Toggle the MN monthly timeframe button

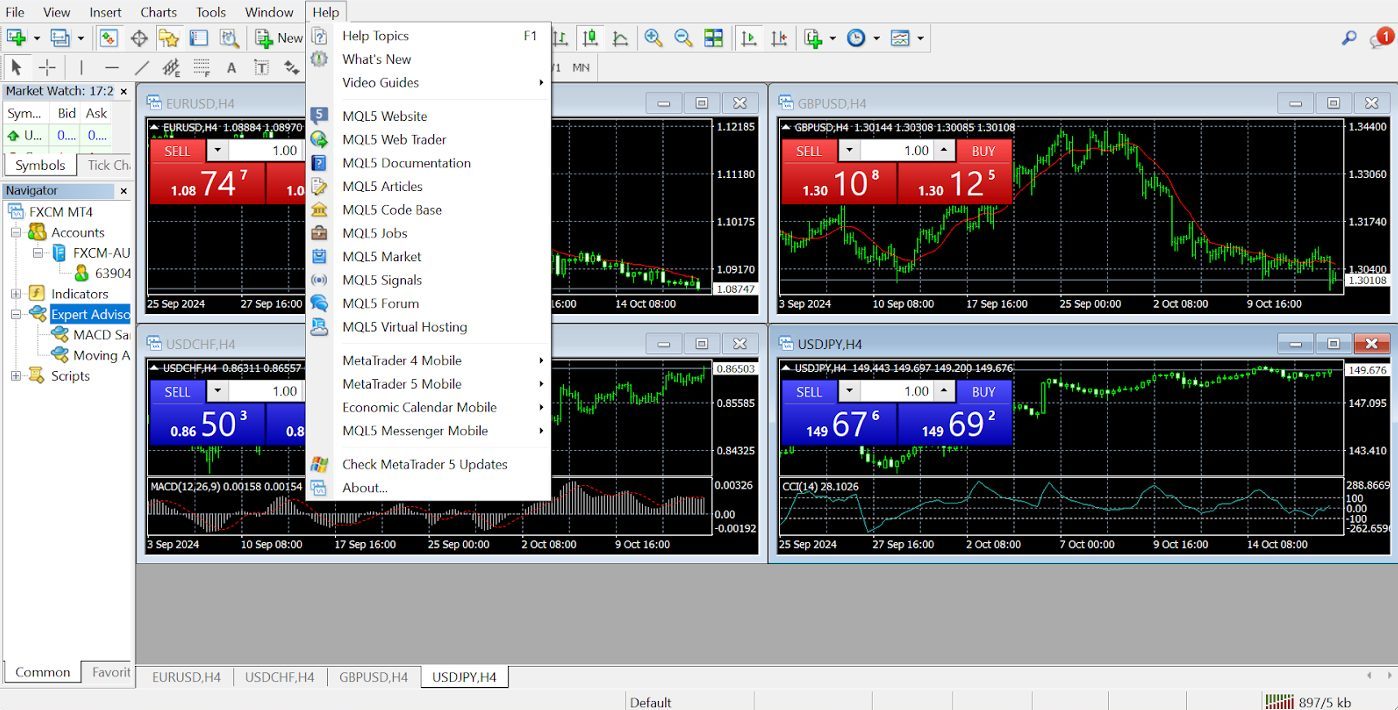pyautogui.click(x=581, y=68)
